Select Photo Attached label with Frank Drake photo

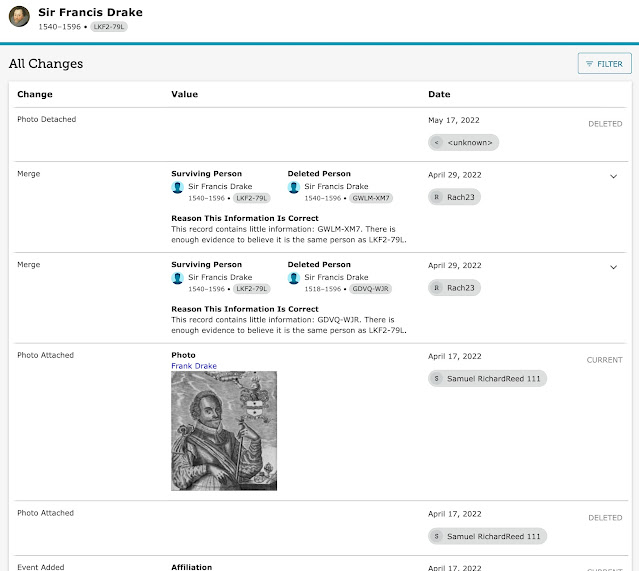pos(45,355)
